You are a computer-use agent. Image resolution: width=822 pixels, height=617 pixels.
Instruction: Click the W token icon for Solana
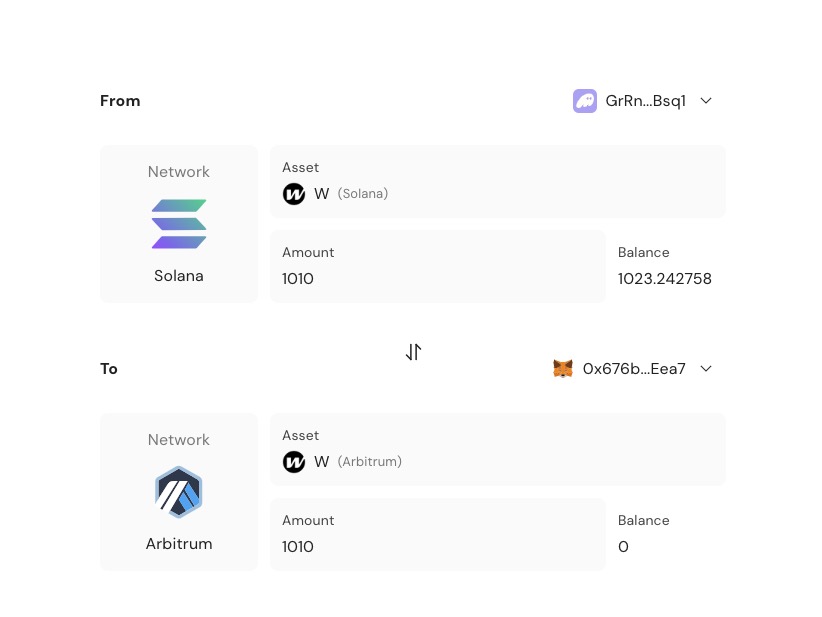[294, 194]
